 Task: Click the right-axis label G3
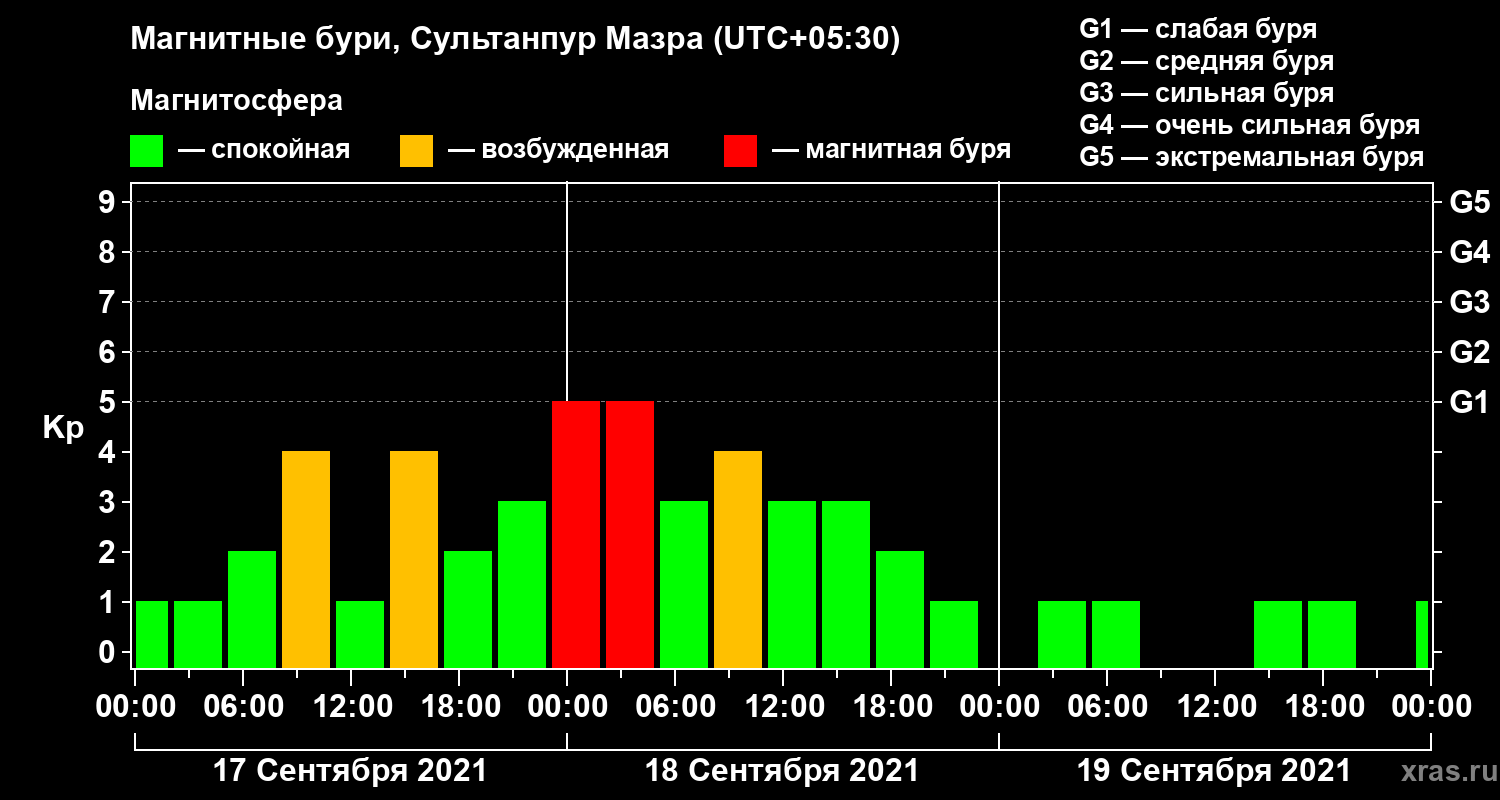(1469, 302)
